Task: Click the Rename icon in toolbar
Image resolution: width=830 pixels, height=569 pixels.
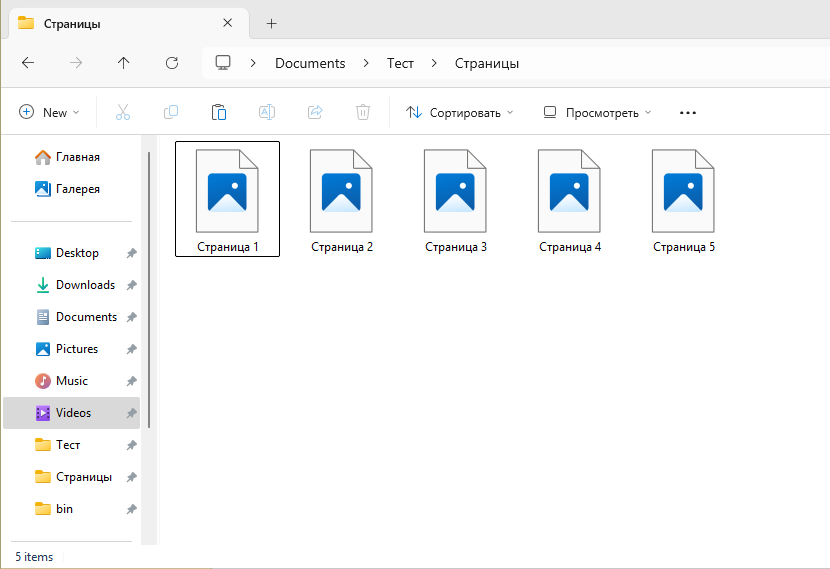Action: 267,112
